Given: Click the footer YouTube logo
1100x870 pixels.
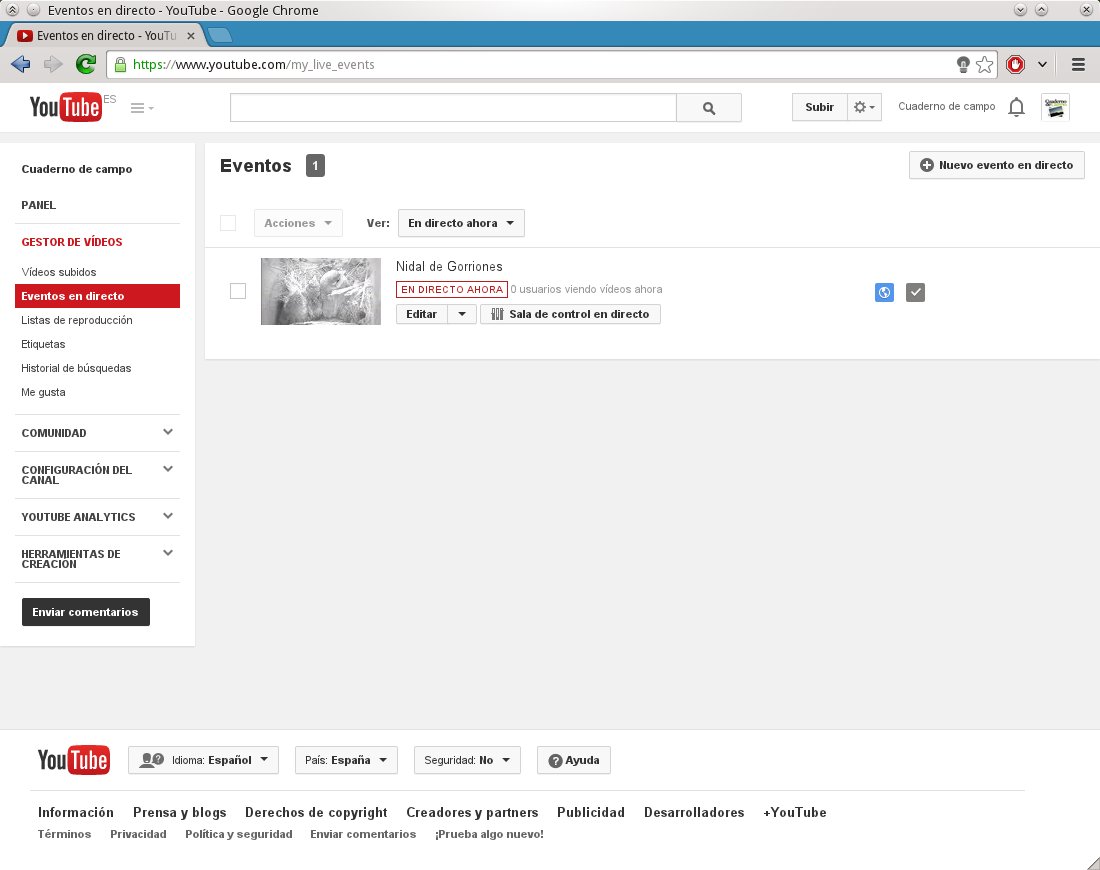Looking at the screenshot, I should [x=74, y=760].
